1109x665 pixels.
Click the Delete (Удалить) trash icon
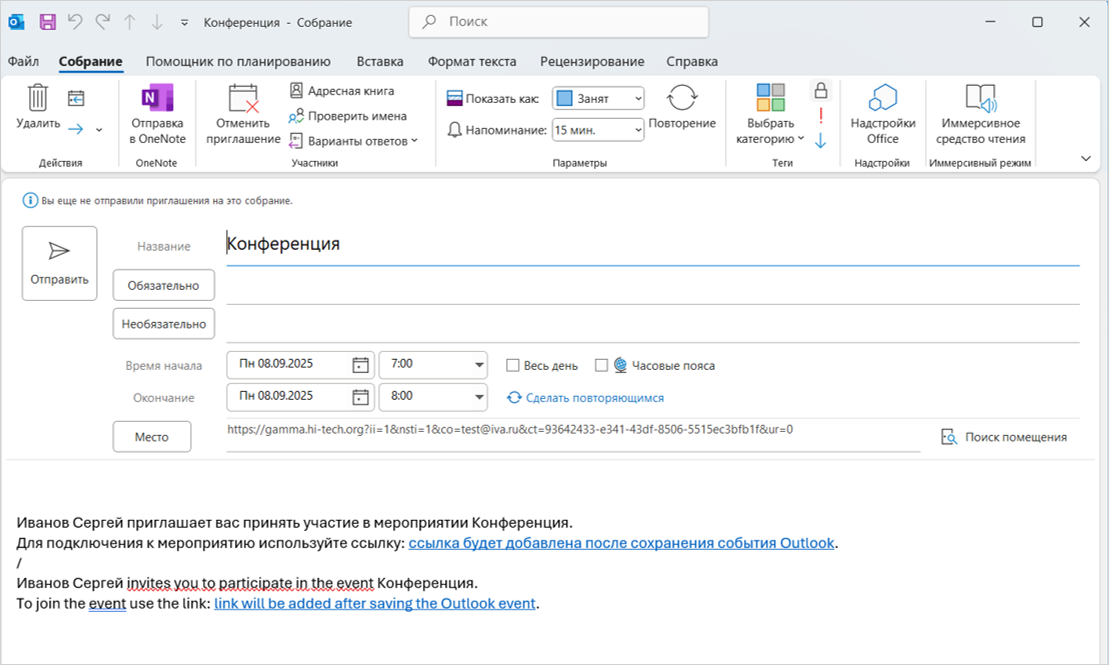(x=38, y=98)
